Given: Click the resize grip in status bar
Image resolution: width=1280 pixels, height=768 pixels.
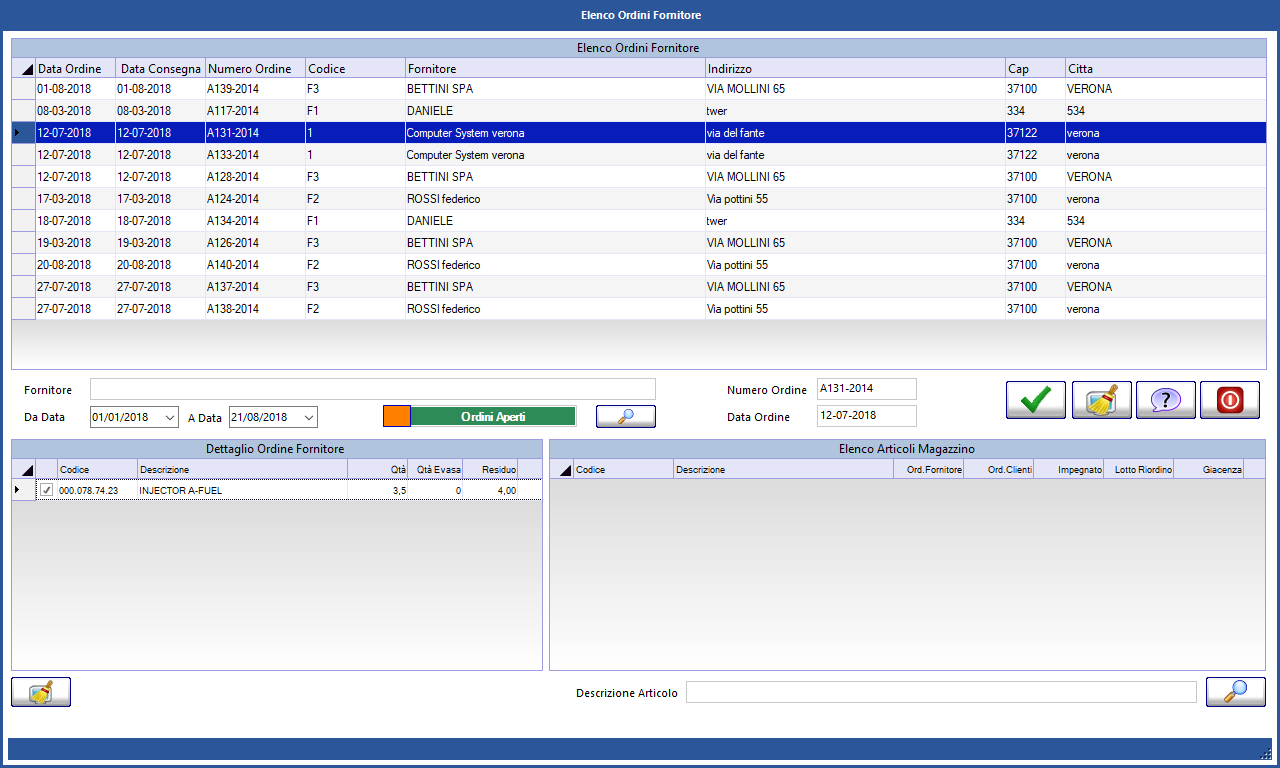Looking at the screenshot, I should click(1265, 753).
